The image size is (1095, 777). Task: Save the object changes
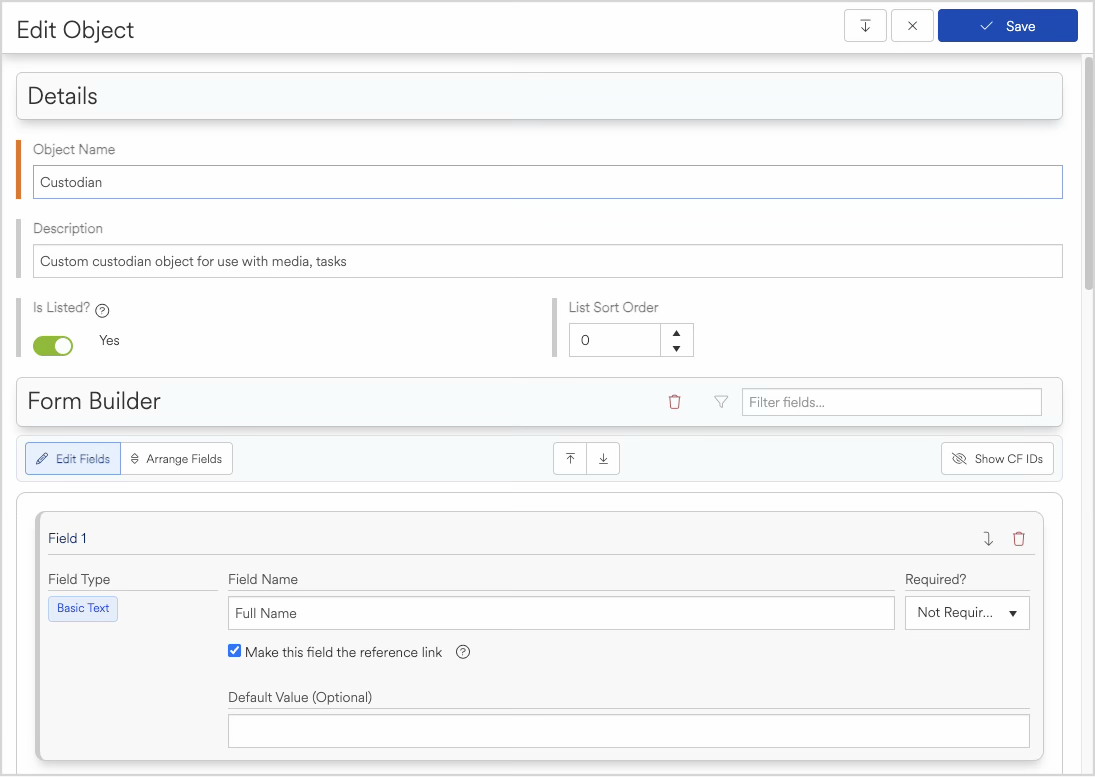1007,26
